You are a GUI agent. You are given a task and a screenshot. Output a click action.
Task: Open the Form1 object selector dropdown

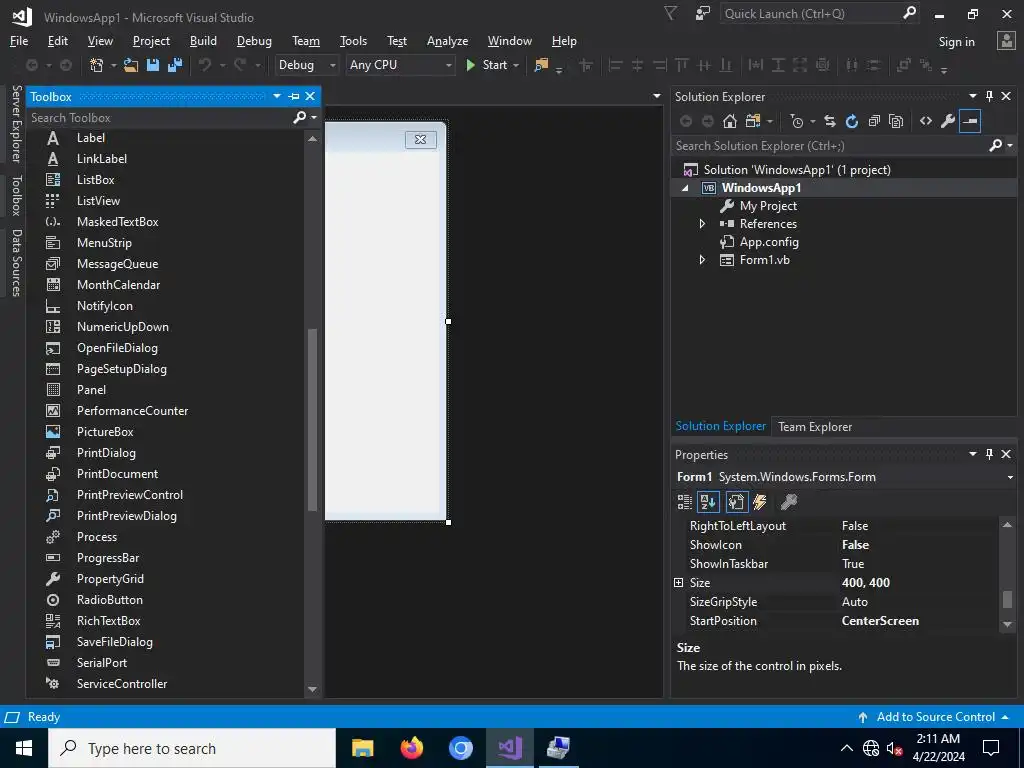click(x=1010, y=477)
